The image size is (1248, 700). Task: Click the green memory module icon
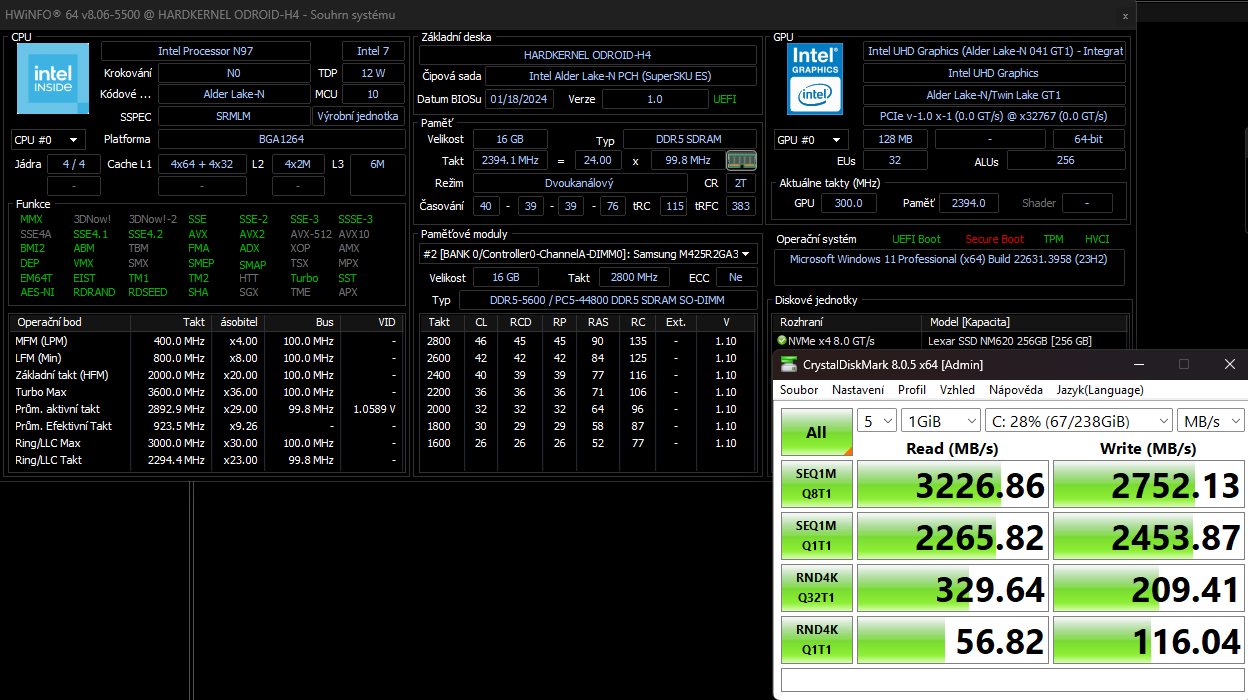[x=741, y=160]
